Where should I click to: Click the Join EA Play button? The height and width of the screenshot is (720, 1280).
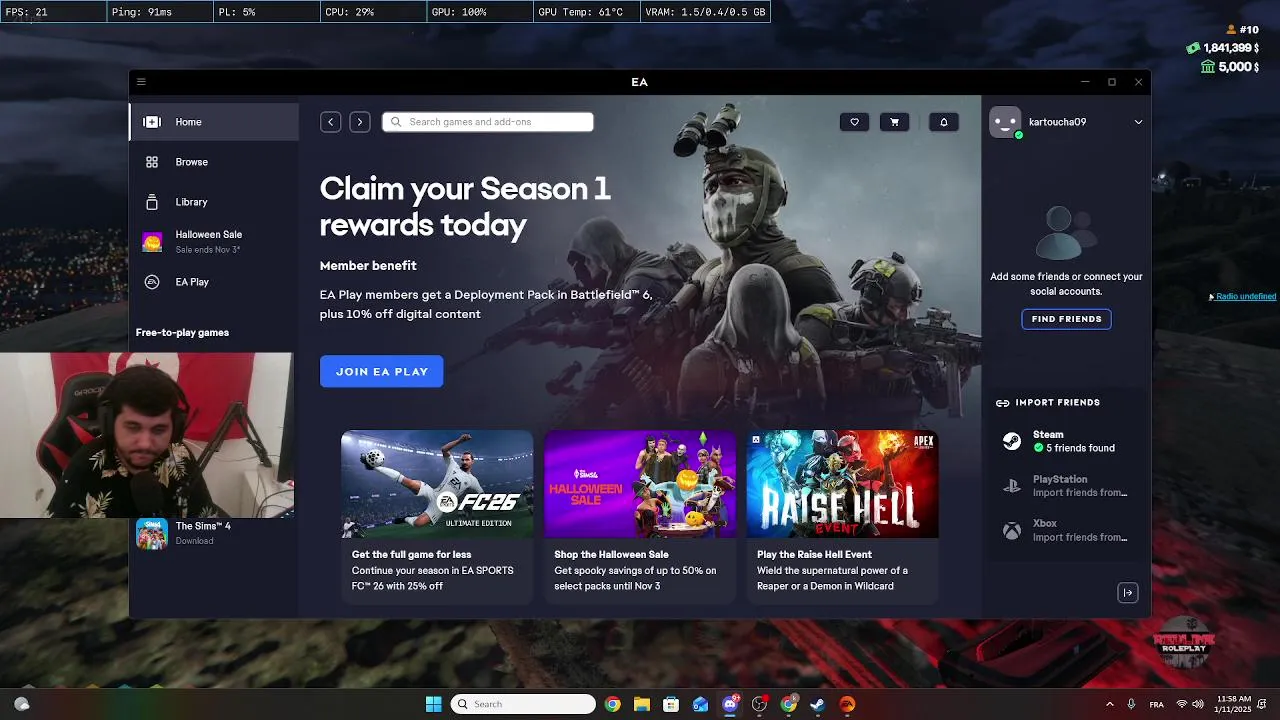point(381,371)
